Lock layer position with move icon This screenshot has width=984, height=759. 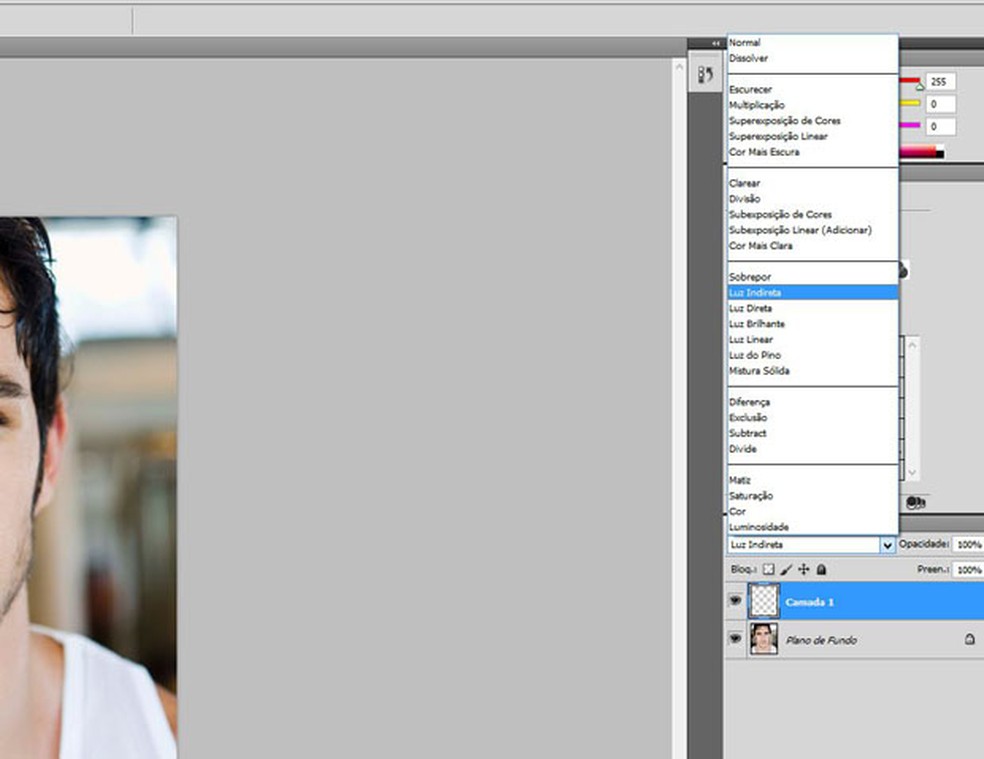click(x=803, y=569)
